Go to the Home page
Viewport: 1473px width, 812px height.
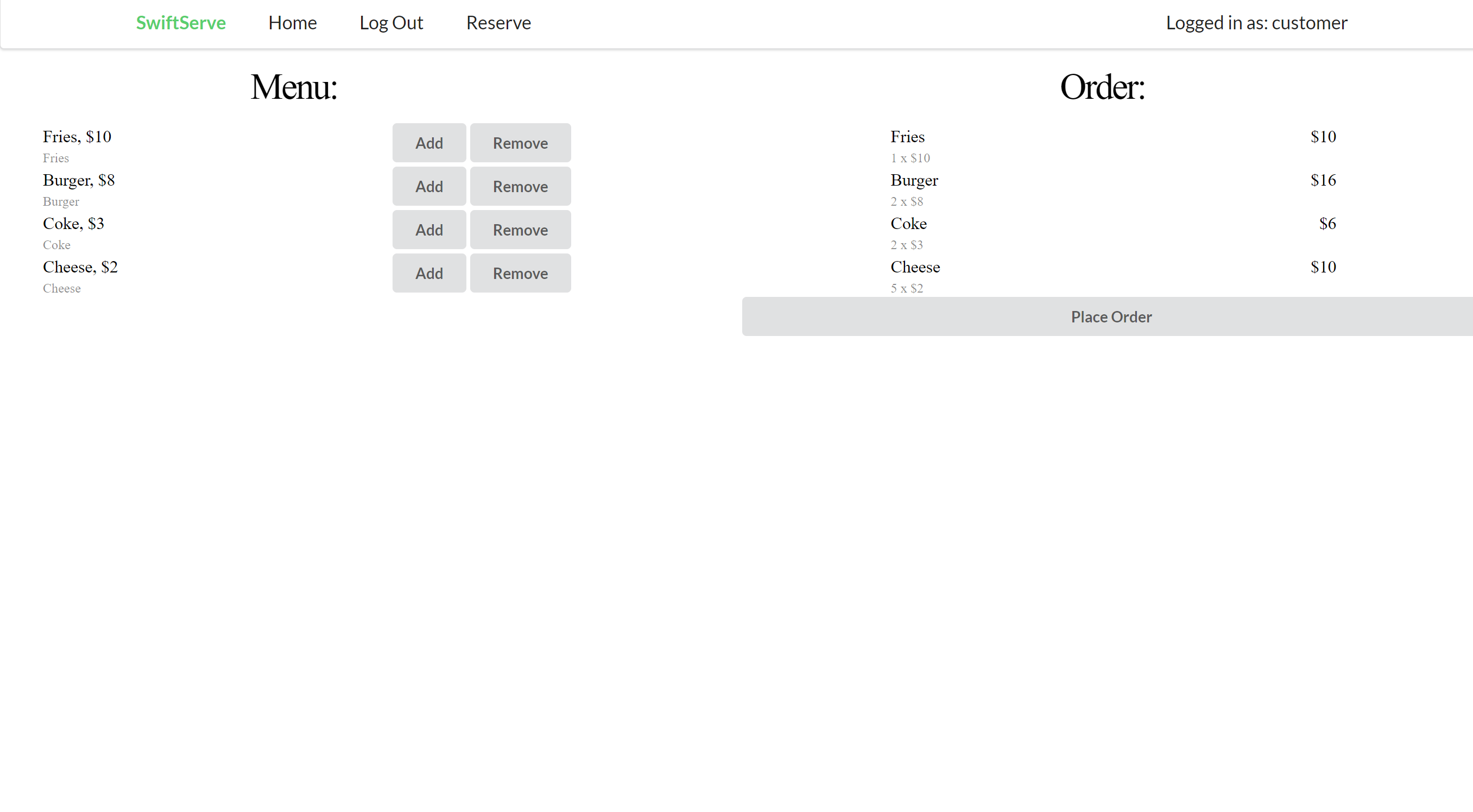(x=292, y=23)
